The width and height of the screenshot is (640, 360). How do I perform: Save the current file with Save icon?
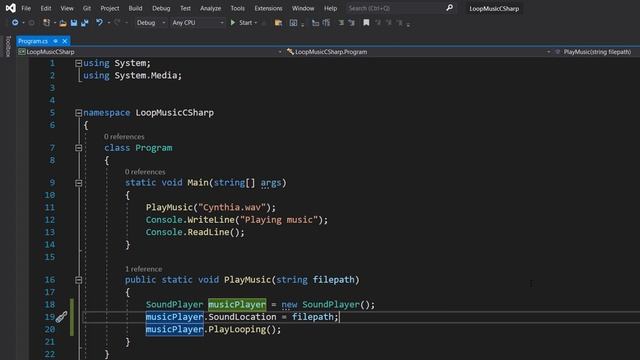[74, 23]
